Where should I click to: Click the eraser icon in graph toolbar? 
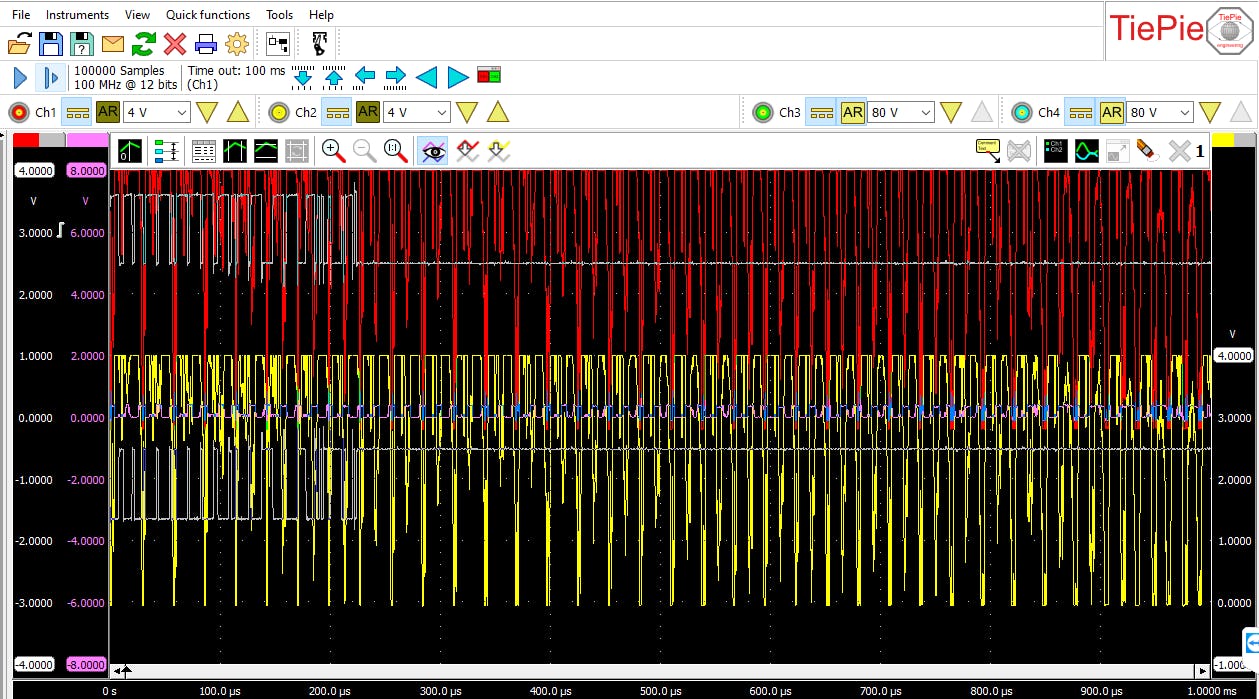click(1147, 151)
